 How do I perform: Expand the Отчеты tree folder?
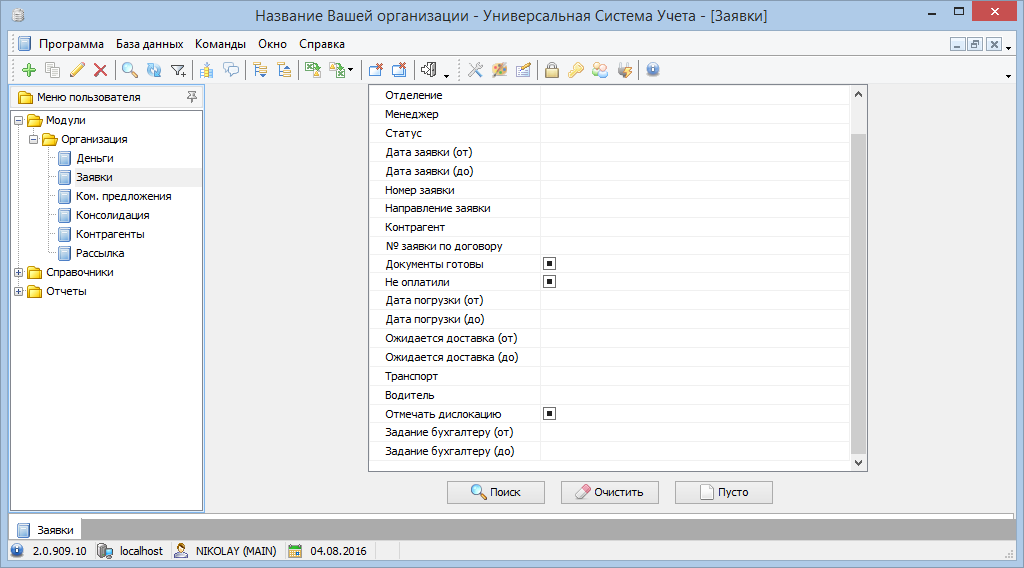(x=18, y=291)
